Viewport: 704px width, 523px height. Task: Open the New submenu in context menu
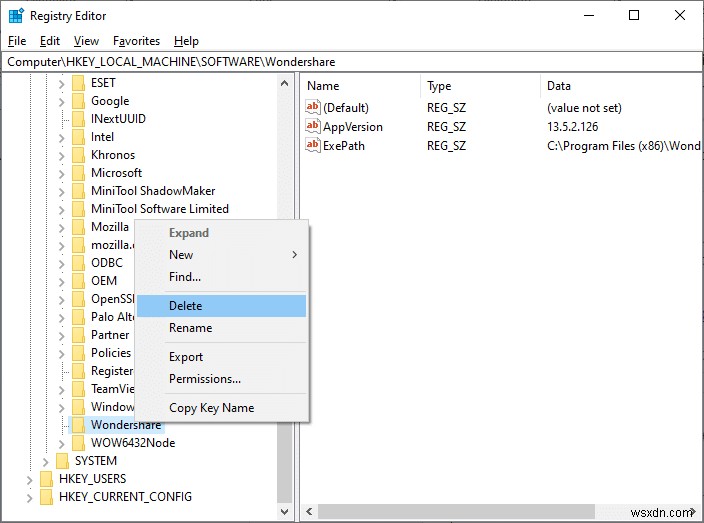click(221, 255)
